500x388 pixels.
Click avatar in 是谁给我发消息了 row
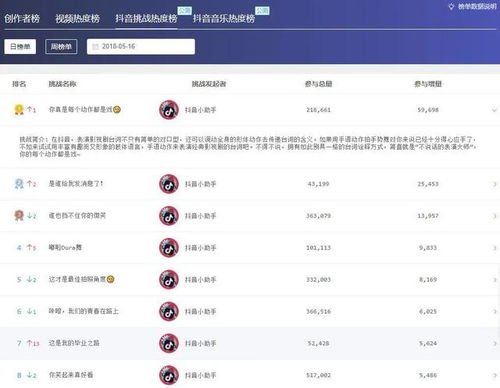tap(169, 184)
